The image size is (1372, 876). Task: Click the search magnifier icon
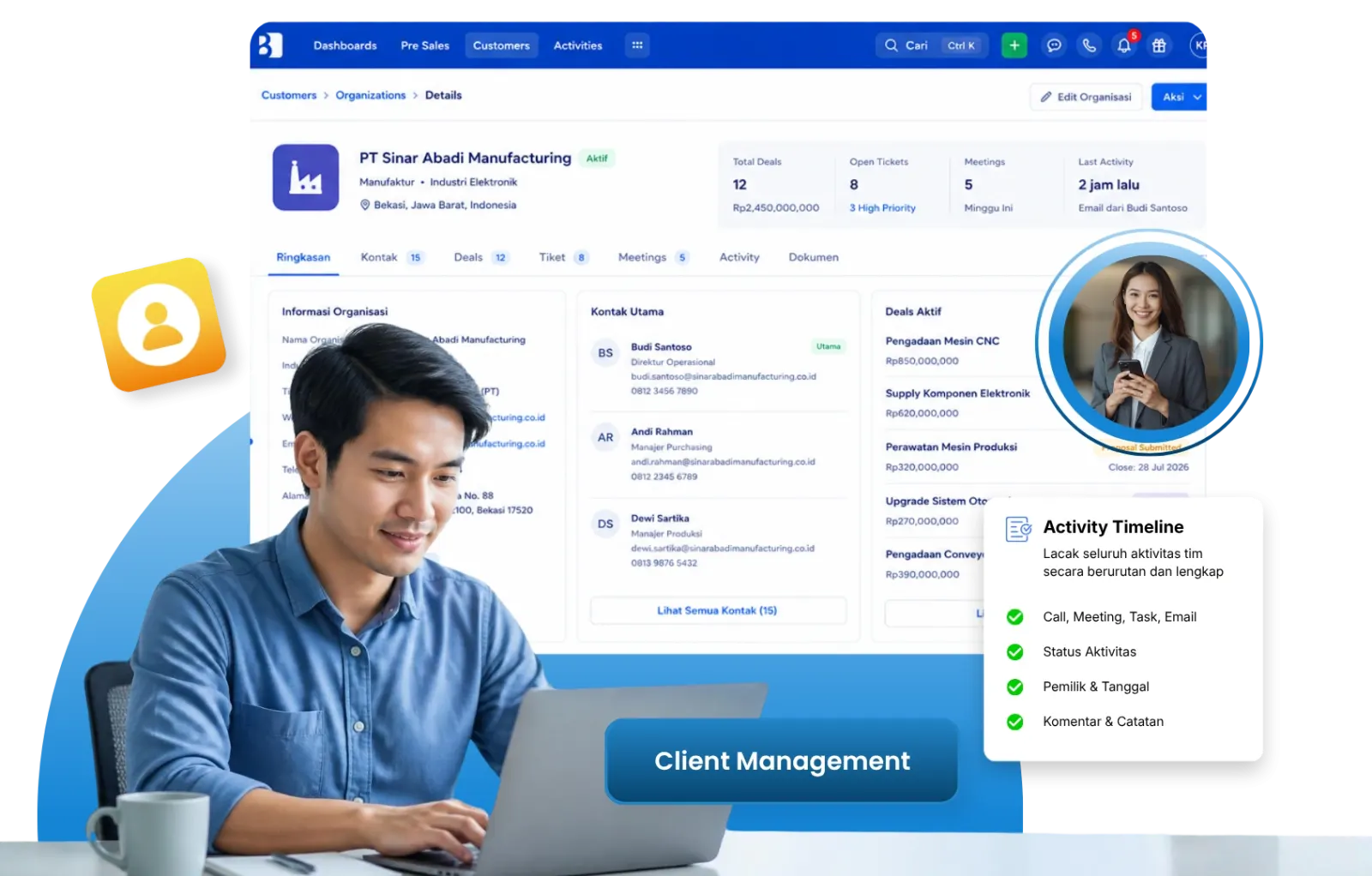pos(891,45)
